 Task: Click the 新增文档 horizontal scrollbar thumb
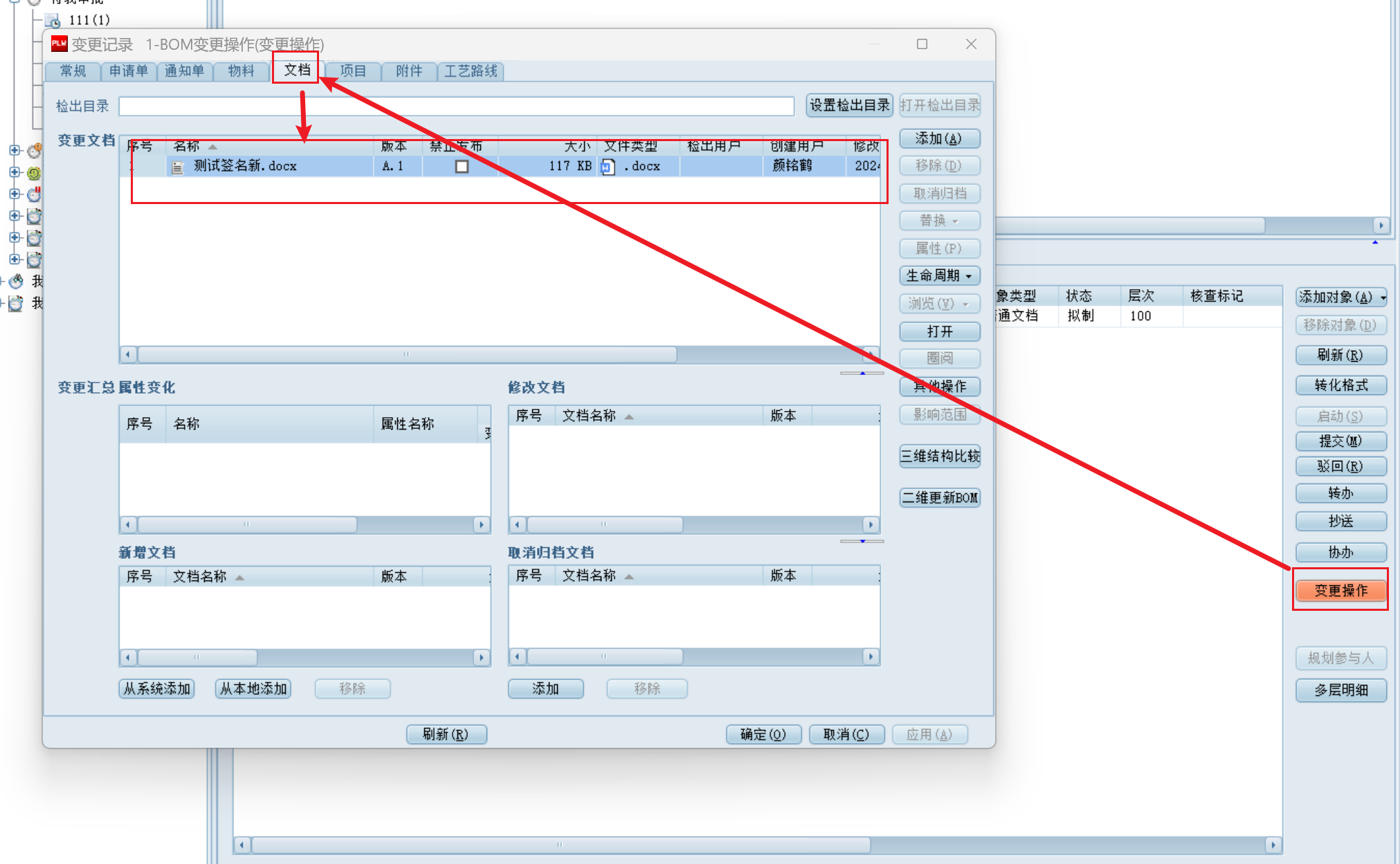197,657
